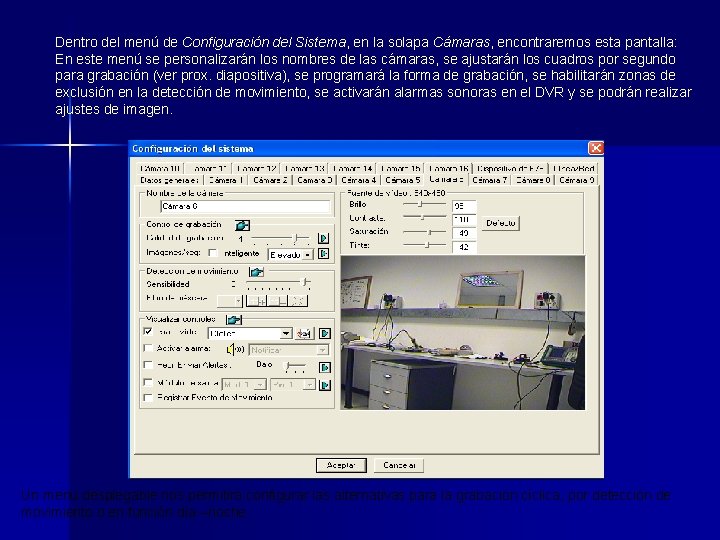Click the green arrow icon next to the Elevado dropdown
This screenshot has width=720, height=540.
tap(324, 253)
